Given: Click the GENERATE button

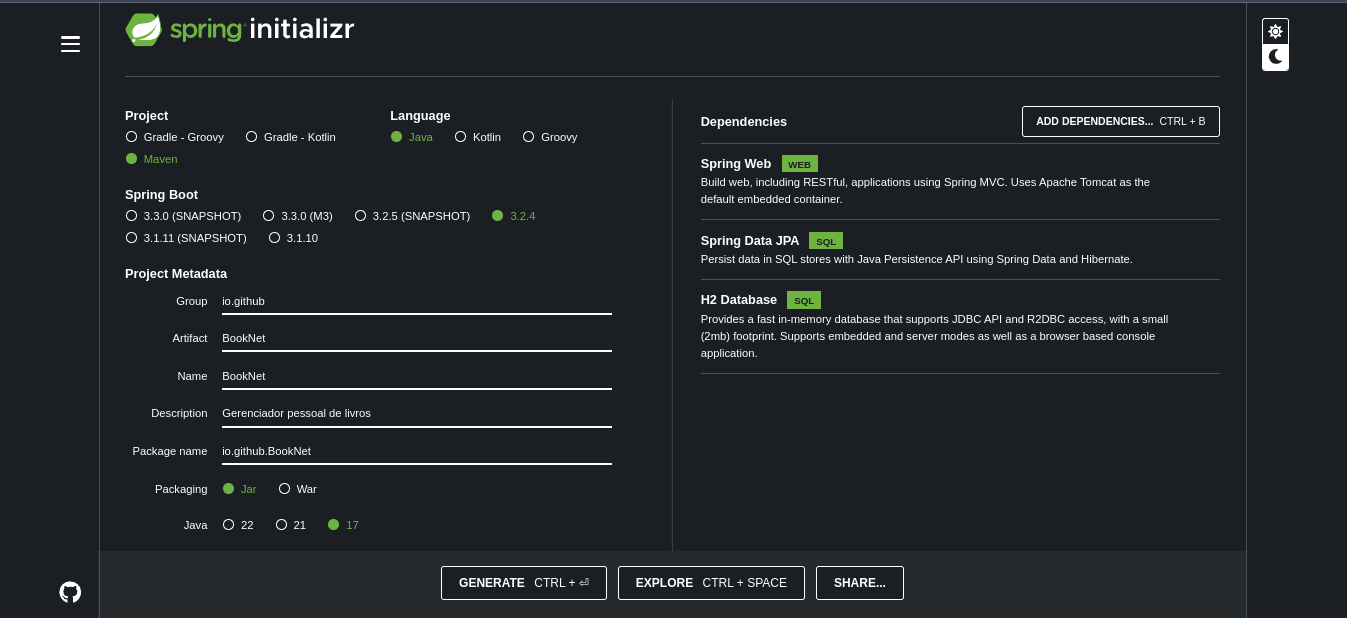Looking at the screenshot, I should click(x=523, y=583).
